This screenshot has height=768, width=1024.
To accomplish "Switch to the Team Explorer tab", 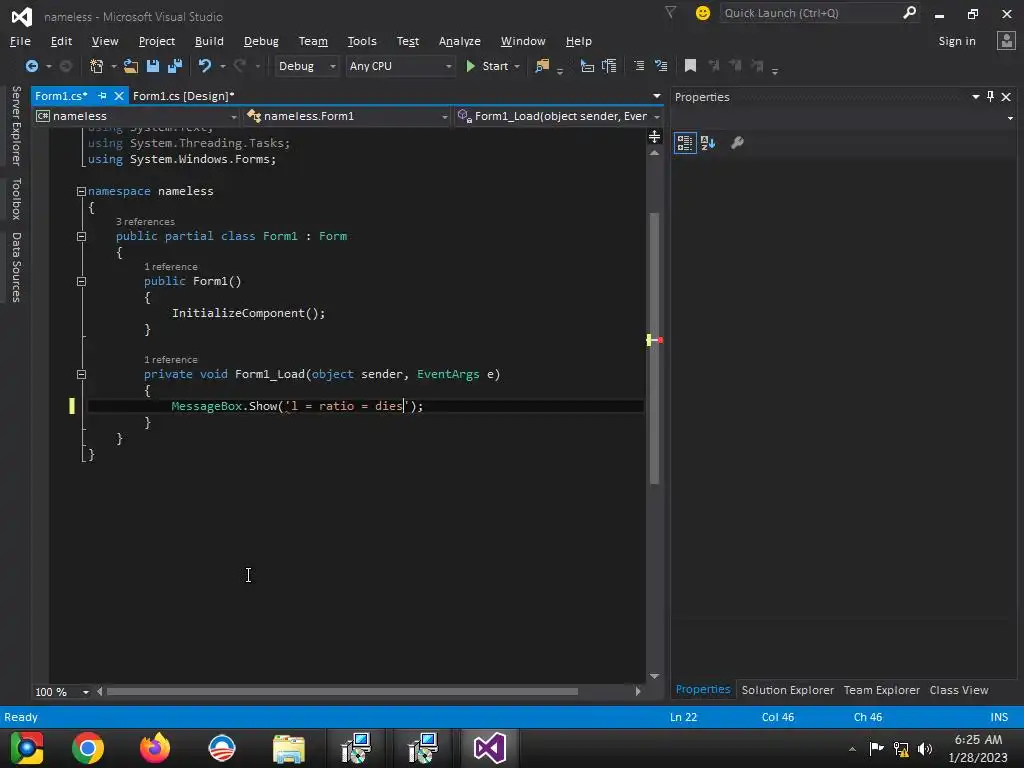I will coord(881,690).
